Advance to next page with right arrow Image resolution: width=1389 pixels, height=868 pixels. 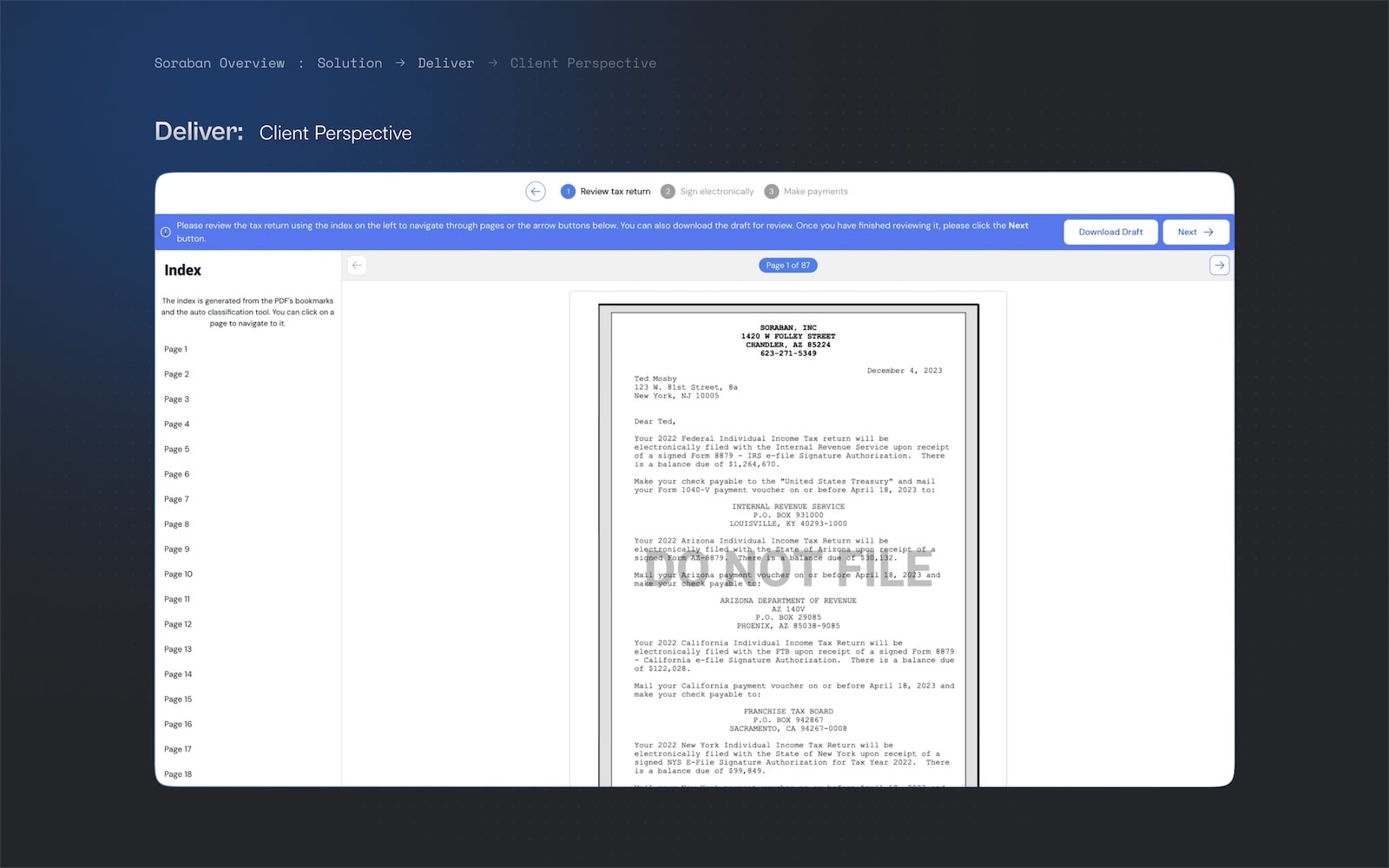point(1219,266)
